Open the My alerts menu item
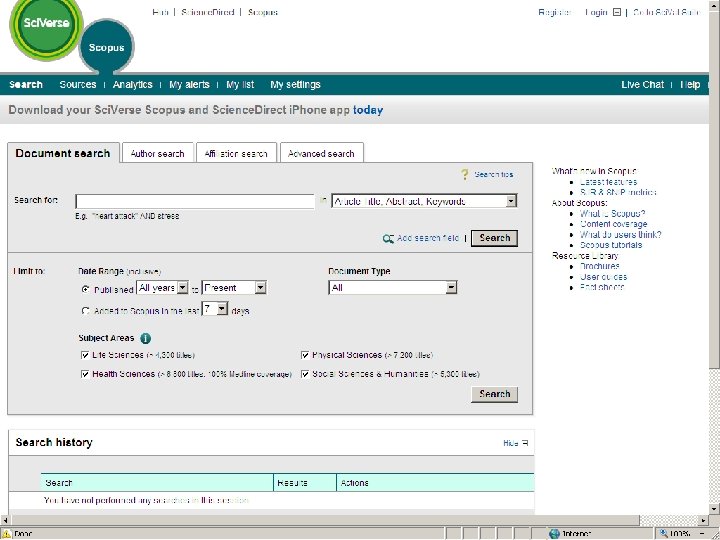Viewport: 720px width, 540px height. (189, 84)
